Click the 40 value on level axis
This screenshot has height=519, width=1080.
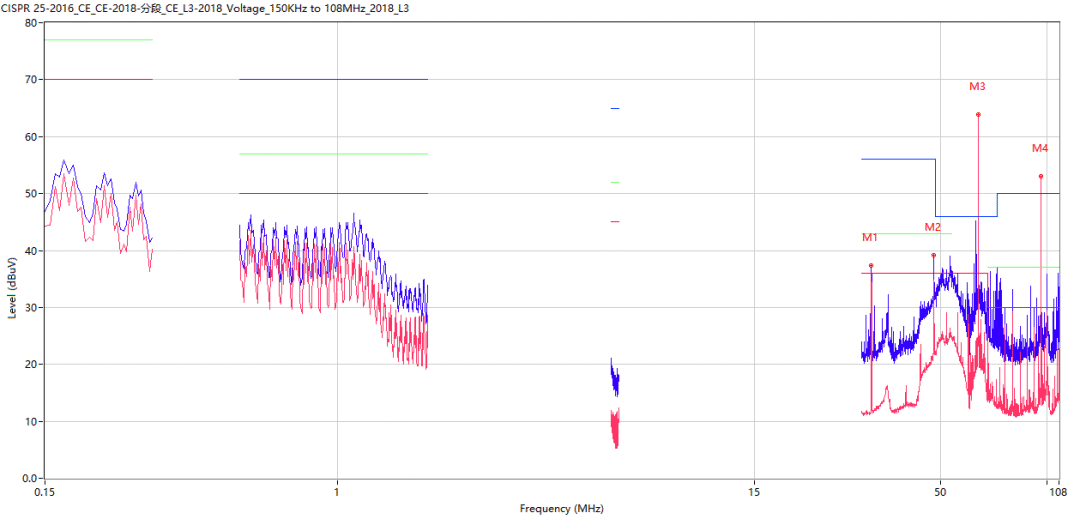31,251
